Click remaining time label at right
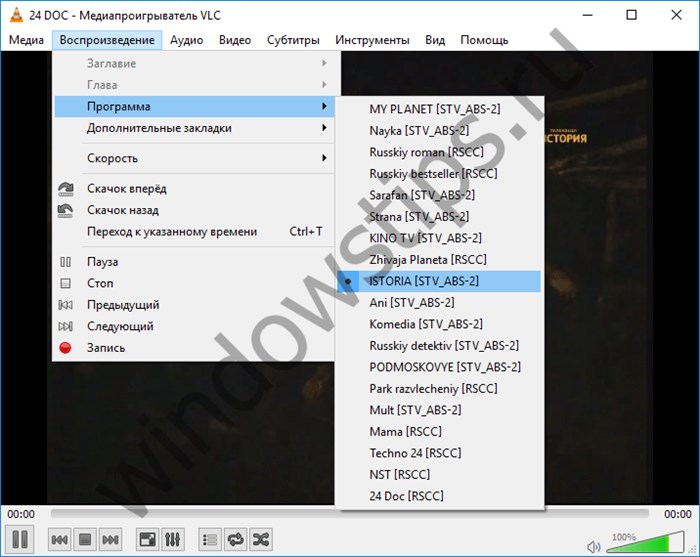The height and width of the screenshot is (557, 700). [x=678, y=514]
